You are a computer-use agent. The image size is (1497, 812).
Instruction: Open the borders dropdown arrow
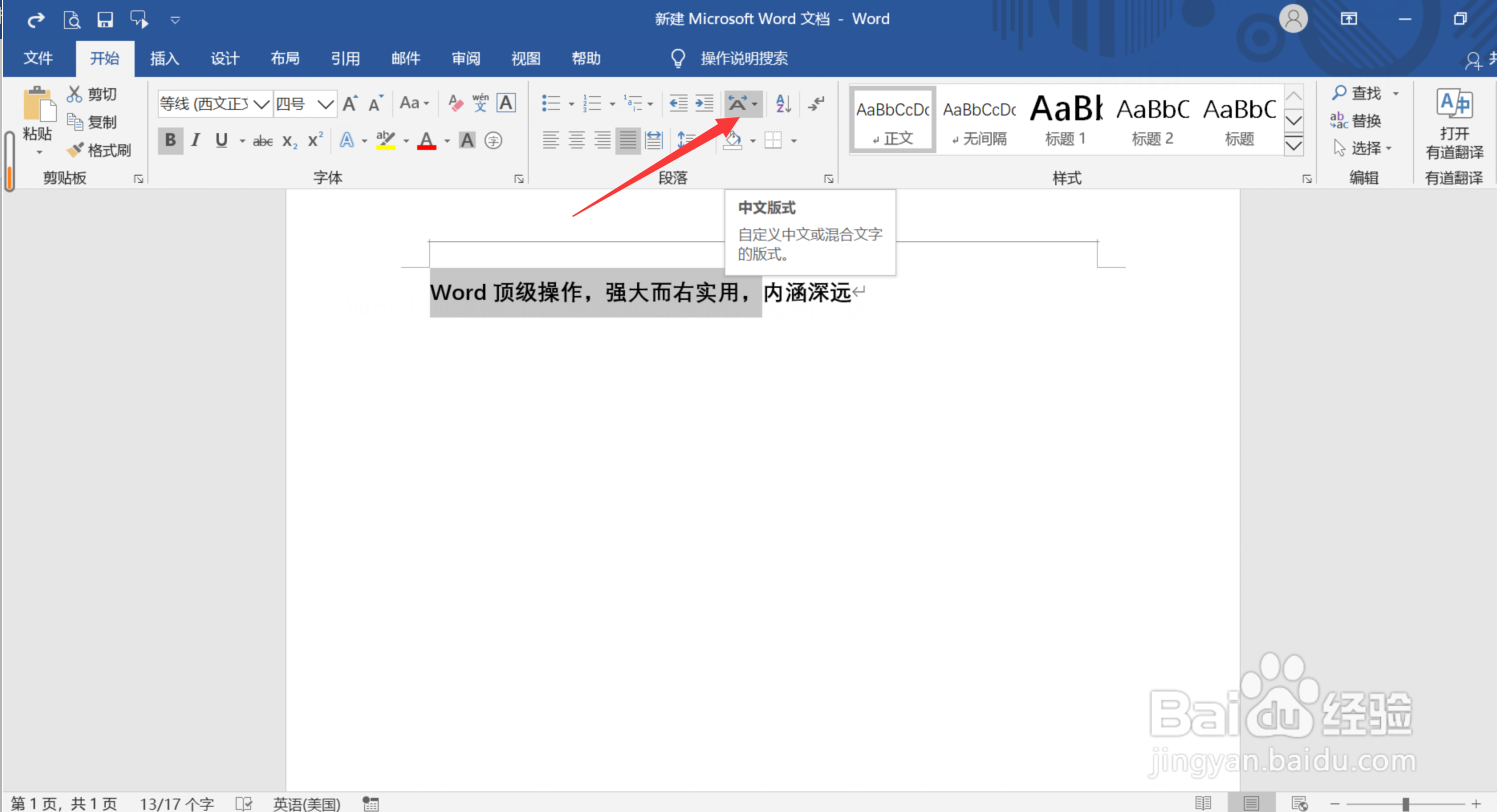pyautogui.click(x=794, y=142)
